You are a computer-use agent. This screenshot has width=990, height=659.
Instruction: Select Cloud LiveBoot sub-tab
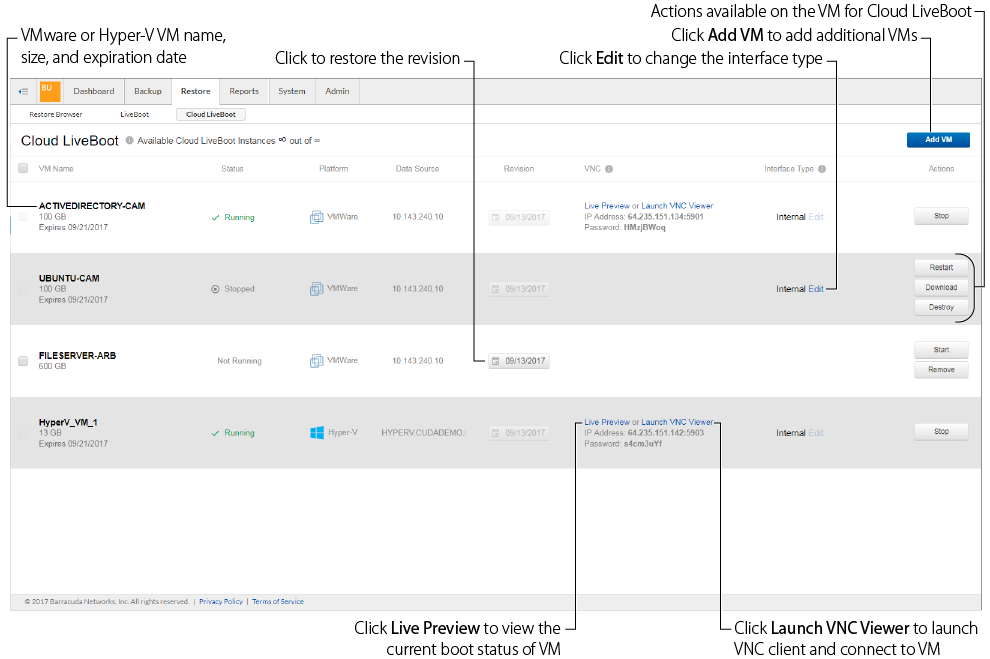point(211,115)
